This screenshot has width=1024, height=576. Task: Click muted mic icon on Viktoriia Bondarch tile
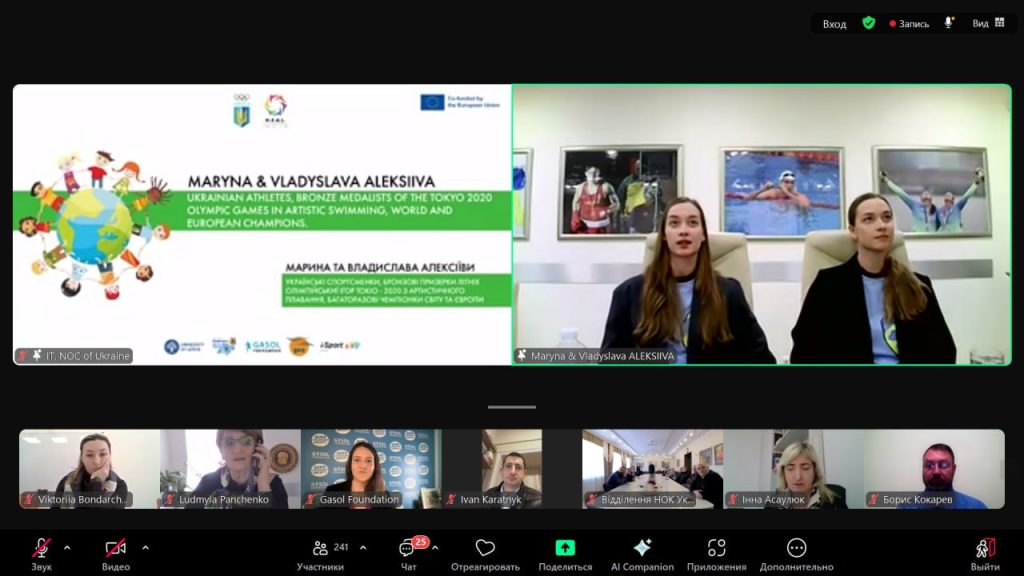(29, 500)
